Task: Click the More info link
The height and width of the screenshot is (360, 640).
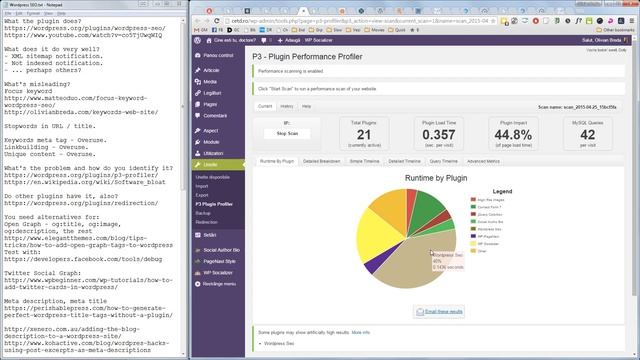Action: [x=360, y=333]
